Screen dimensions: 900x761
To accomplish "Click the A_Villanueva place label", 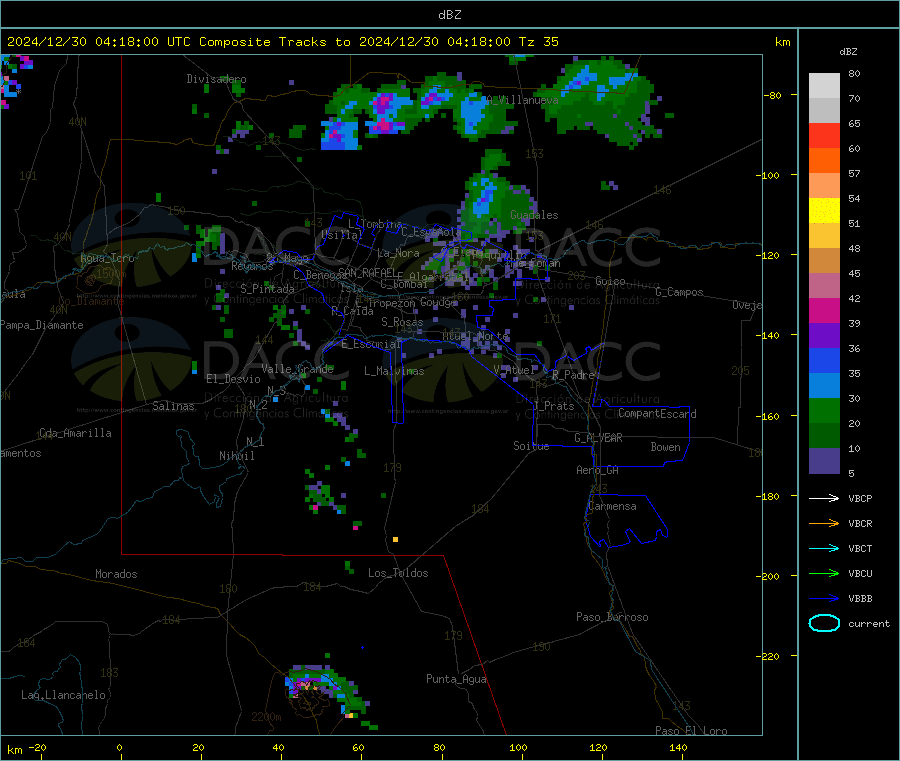I will tap(522, 100).
